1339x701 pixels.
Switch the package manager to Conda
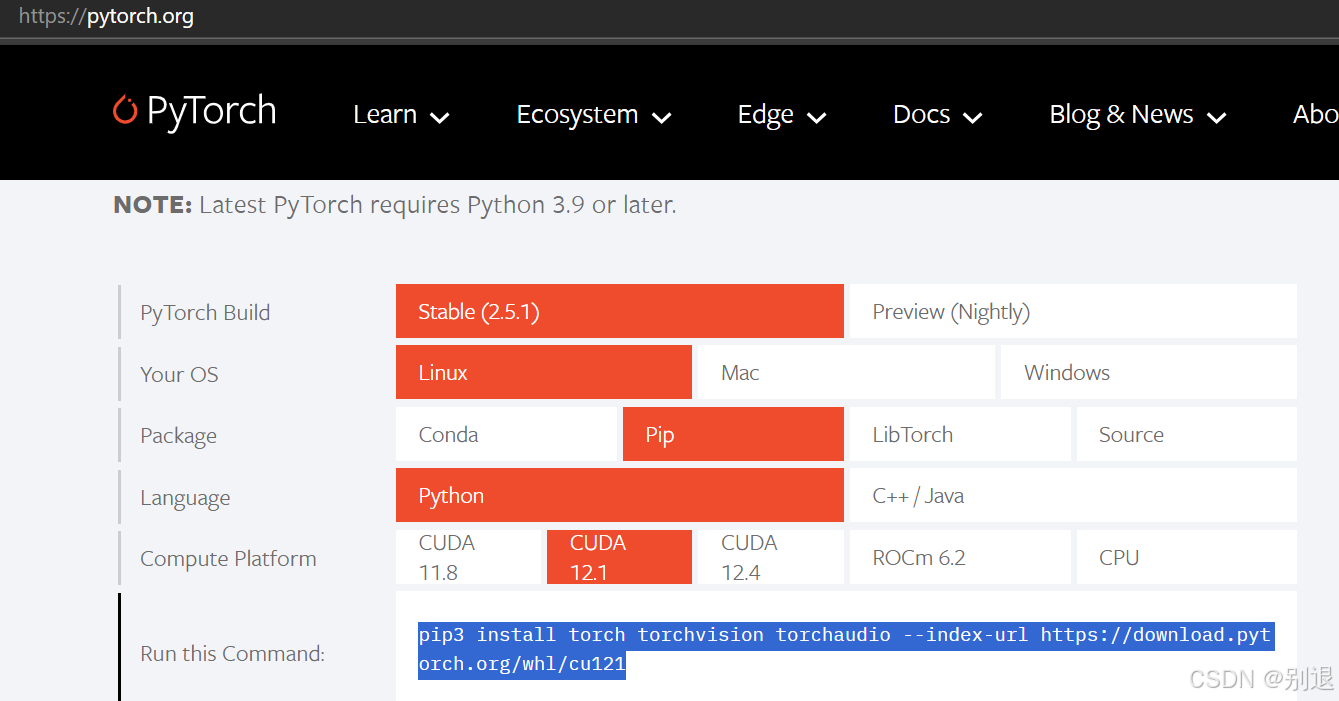(x=506, y=434)
